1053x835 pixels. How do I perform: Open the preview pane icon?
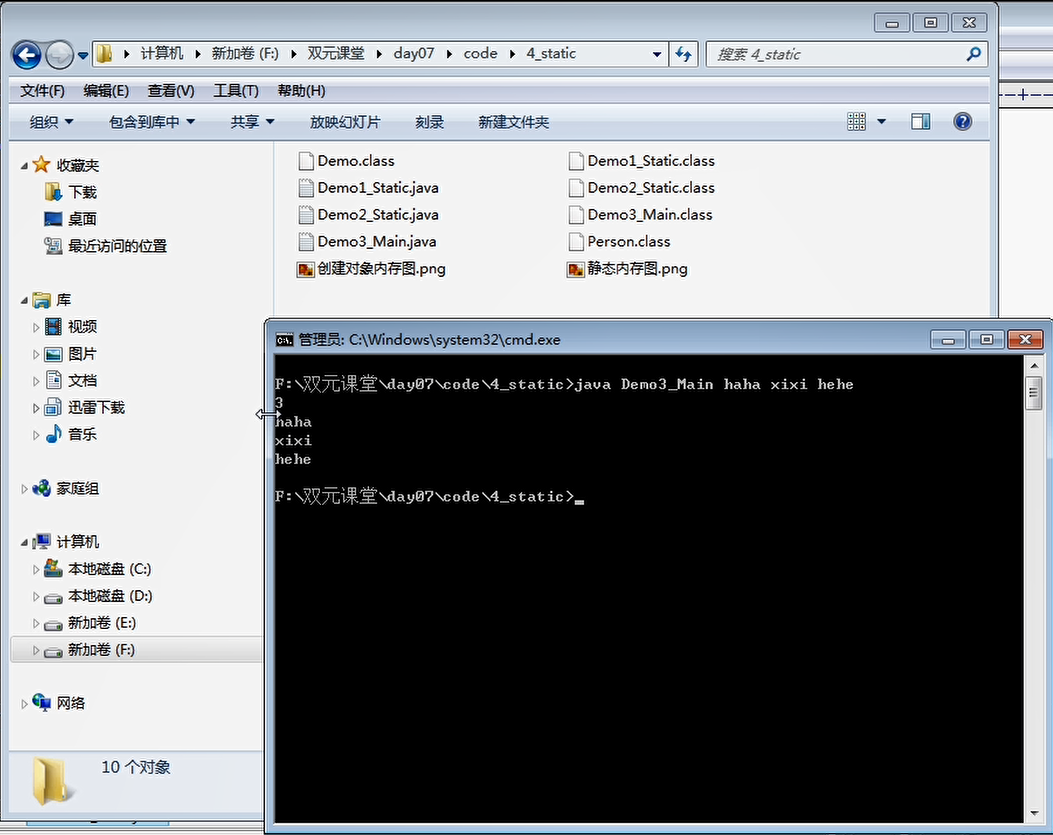(919, 121)
